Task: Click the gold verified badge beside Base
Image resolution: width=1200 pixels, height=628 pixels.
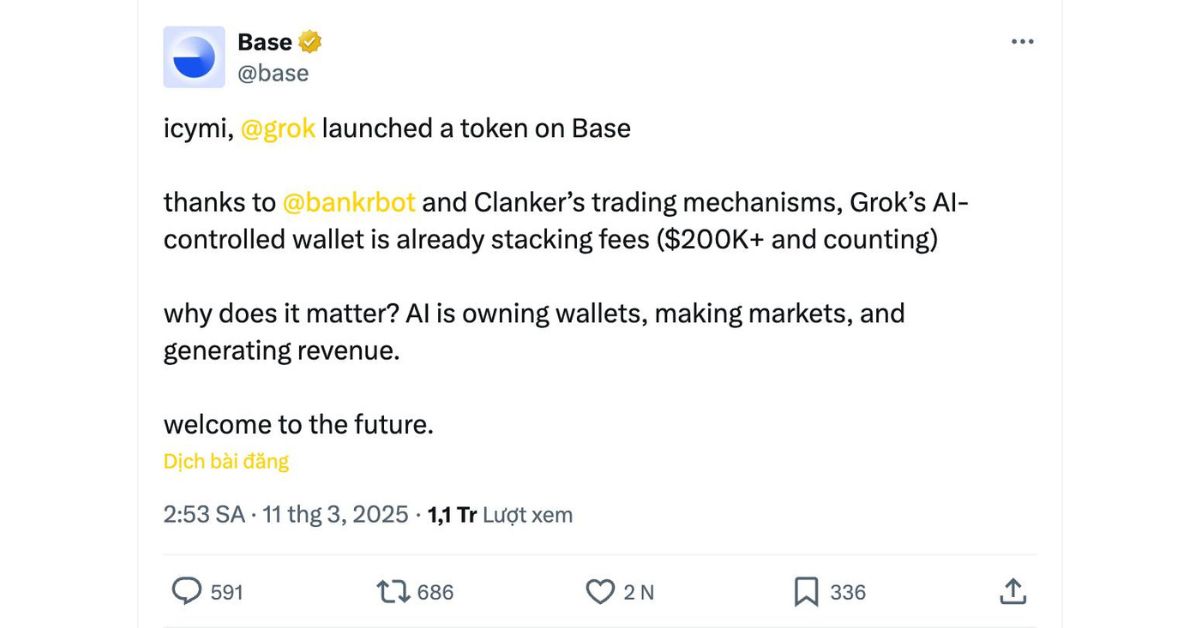Action: pos(310,42)
